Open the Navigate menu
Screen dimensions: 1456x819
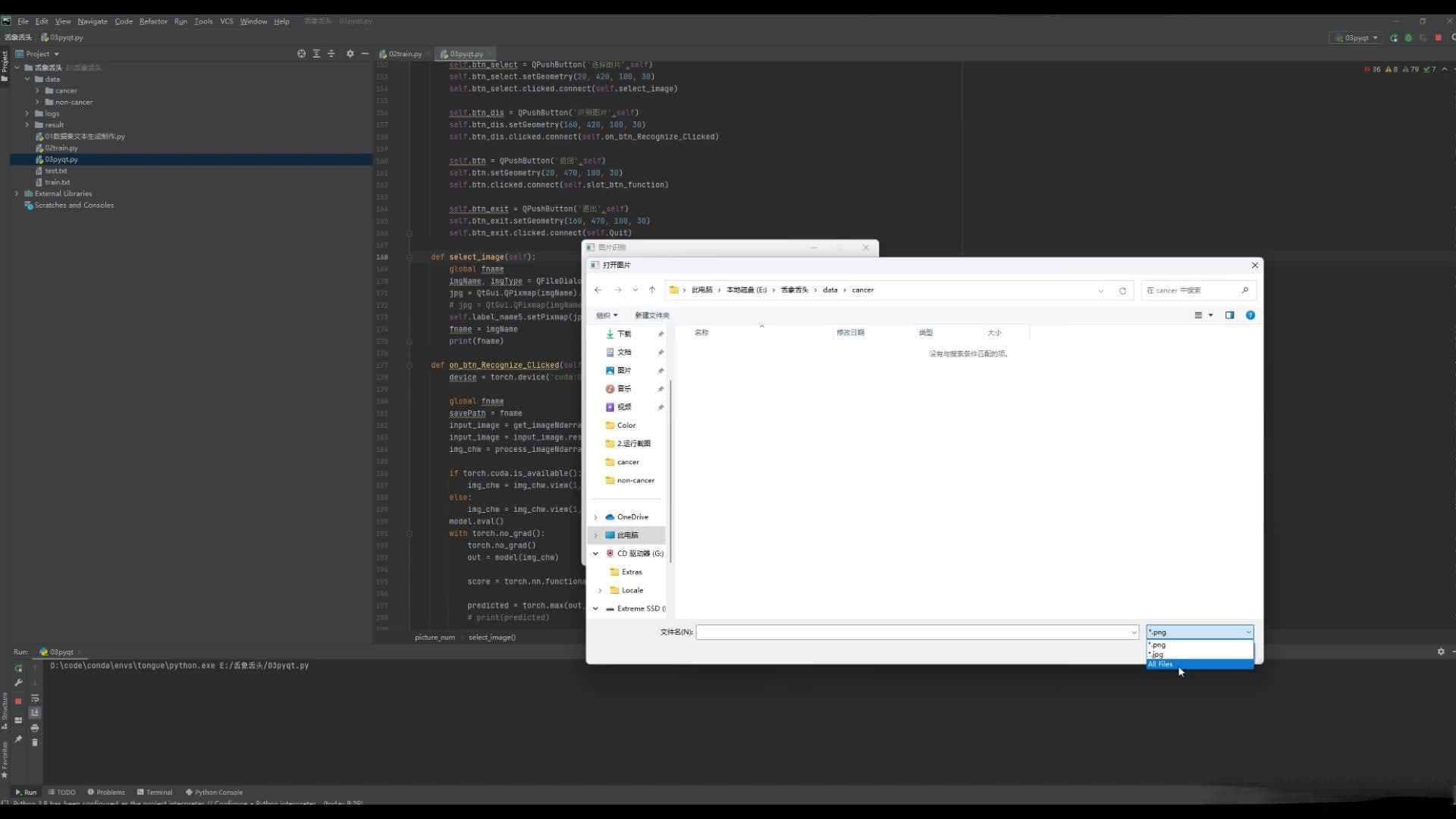point(93,21)
